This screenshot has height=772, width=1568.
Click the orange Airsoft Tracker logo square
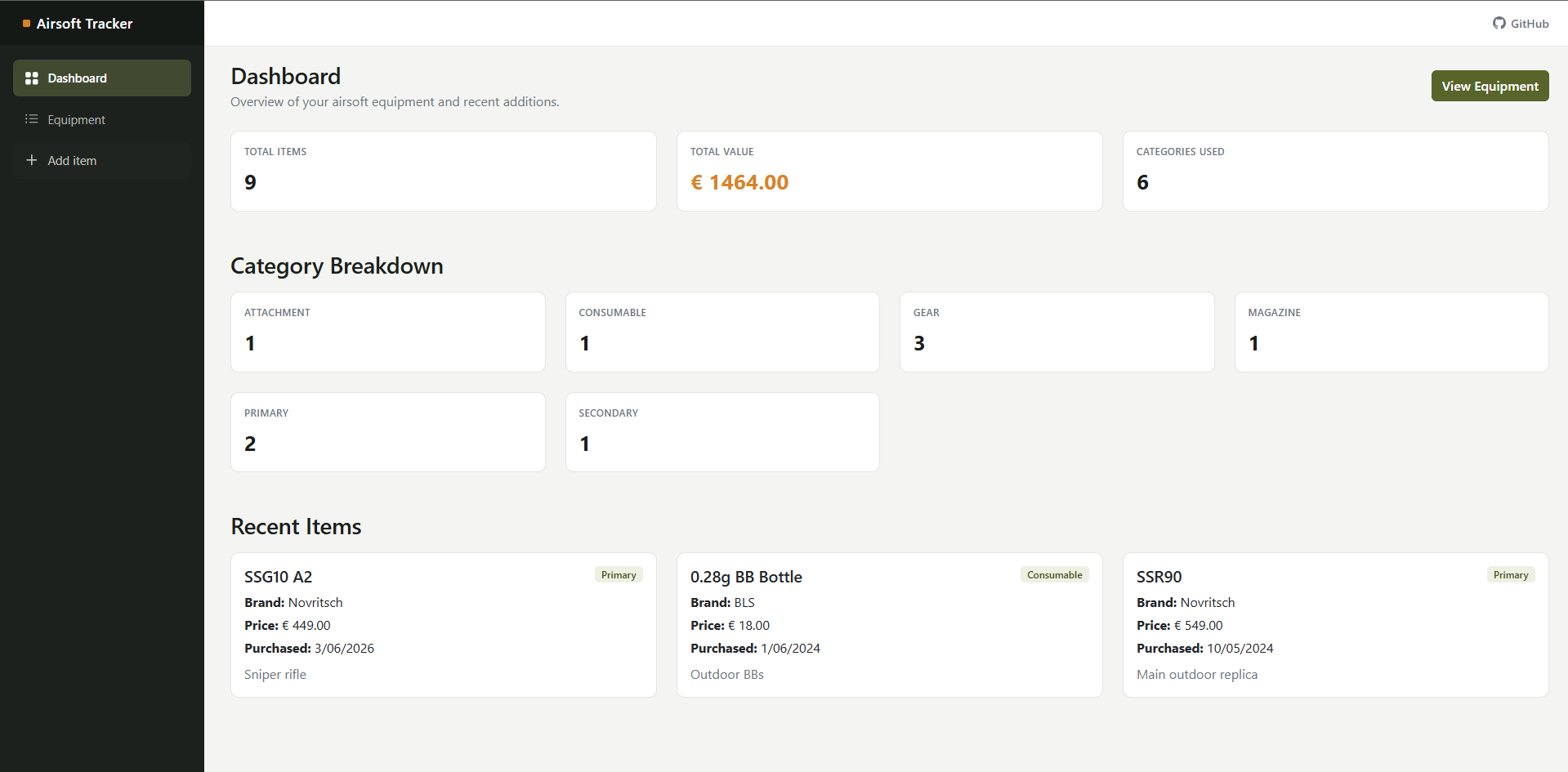(x=26, y=24)
